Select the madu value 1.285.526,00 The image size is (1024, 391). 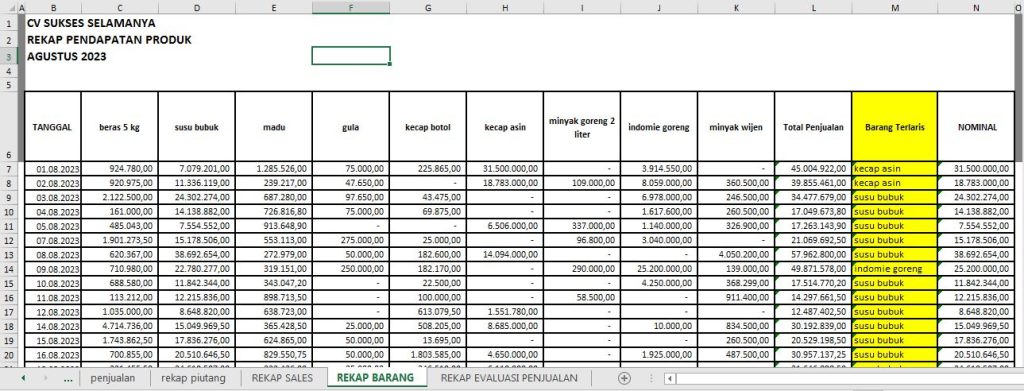(274, 169)
